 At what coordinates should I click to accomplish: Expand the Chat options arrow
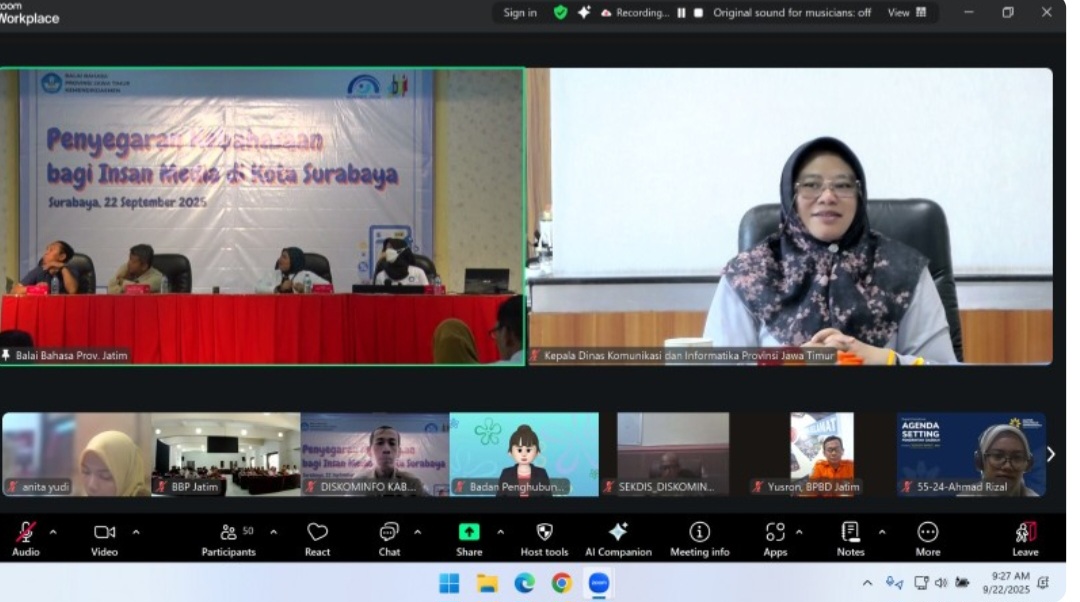[417, 532]
